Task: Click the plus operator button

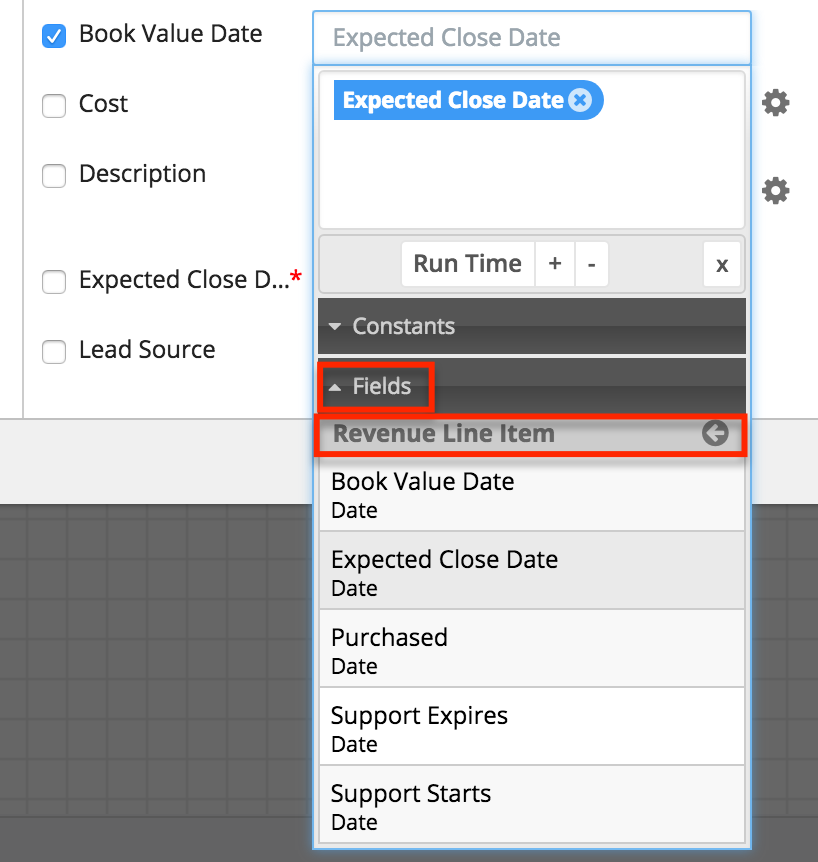Action: coord(554,264)
